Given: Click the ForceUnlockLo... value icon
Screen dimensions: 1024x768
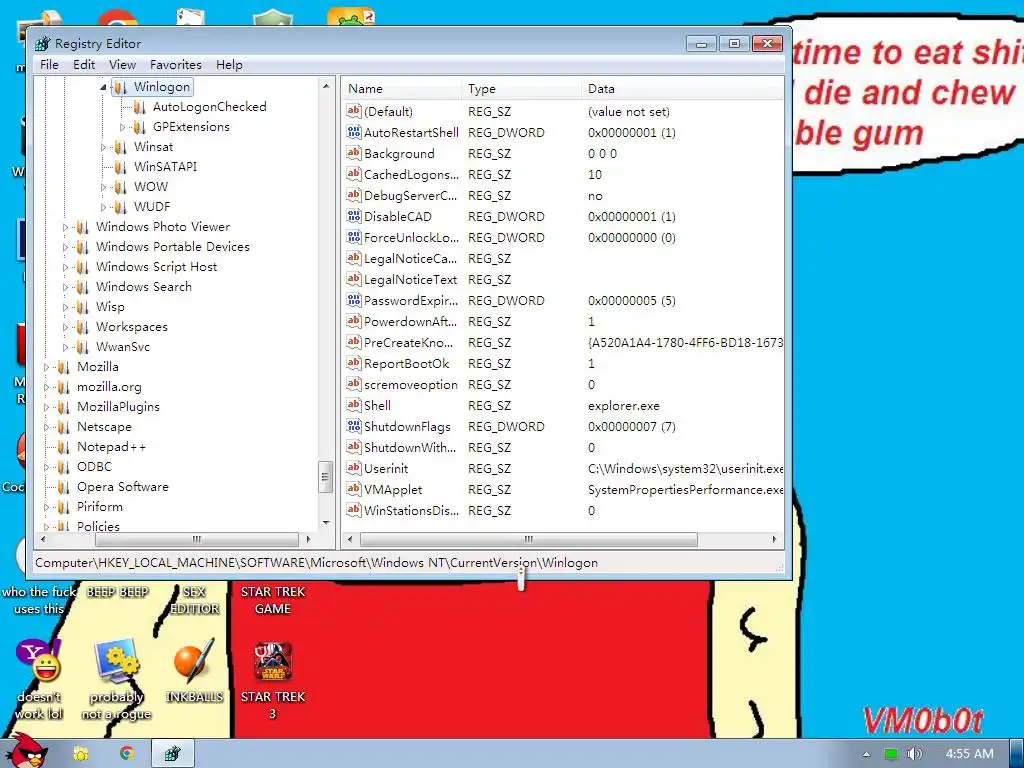Looking at the screenshot, I should point(353,237).
